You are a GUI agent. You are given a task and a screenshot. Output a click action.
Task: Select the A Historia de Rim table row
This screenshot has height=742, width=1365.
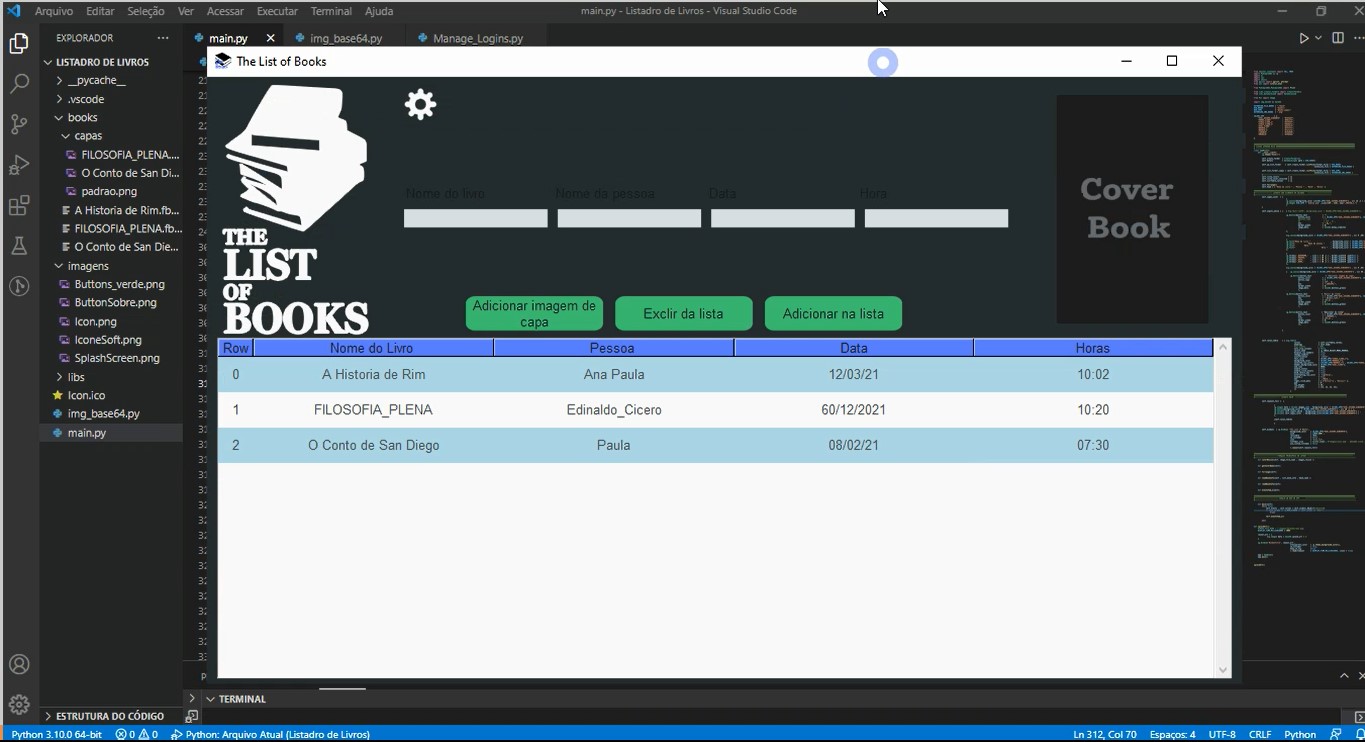coord(715,375)
